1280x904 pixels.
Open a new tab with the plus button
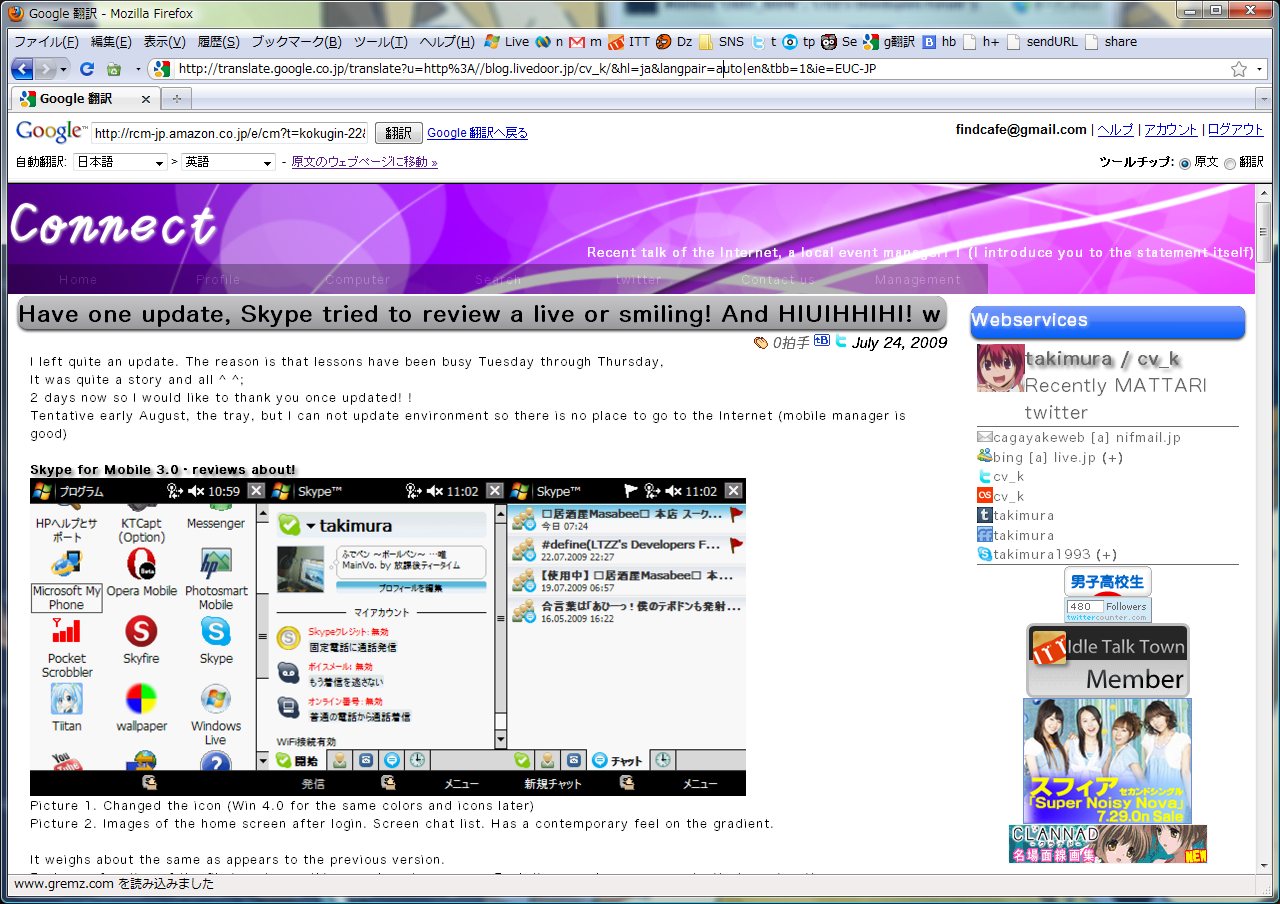pyautogui.click(x=177, y=99)
